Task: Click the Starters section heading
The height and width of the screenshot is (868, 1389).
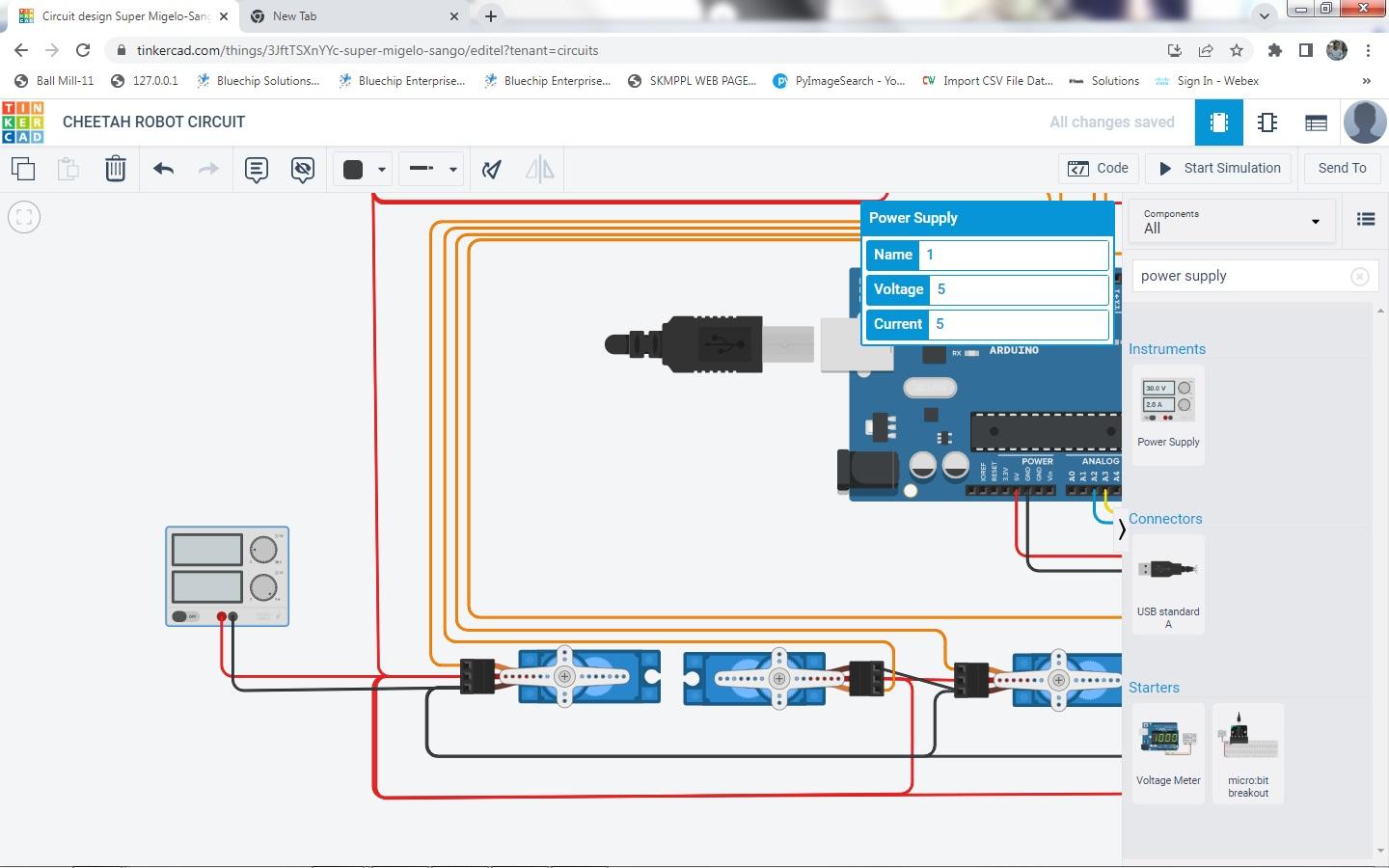Action: [x=1154, y=688]
